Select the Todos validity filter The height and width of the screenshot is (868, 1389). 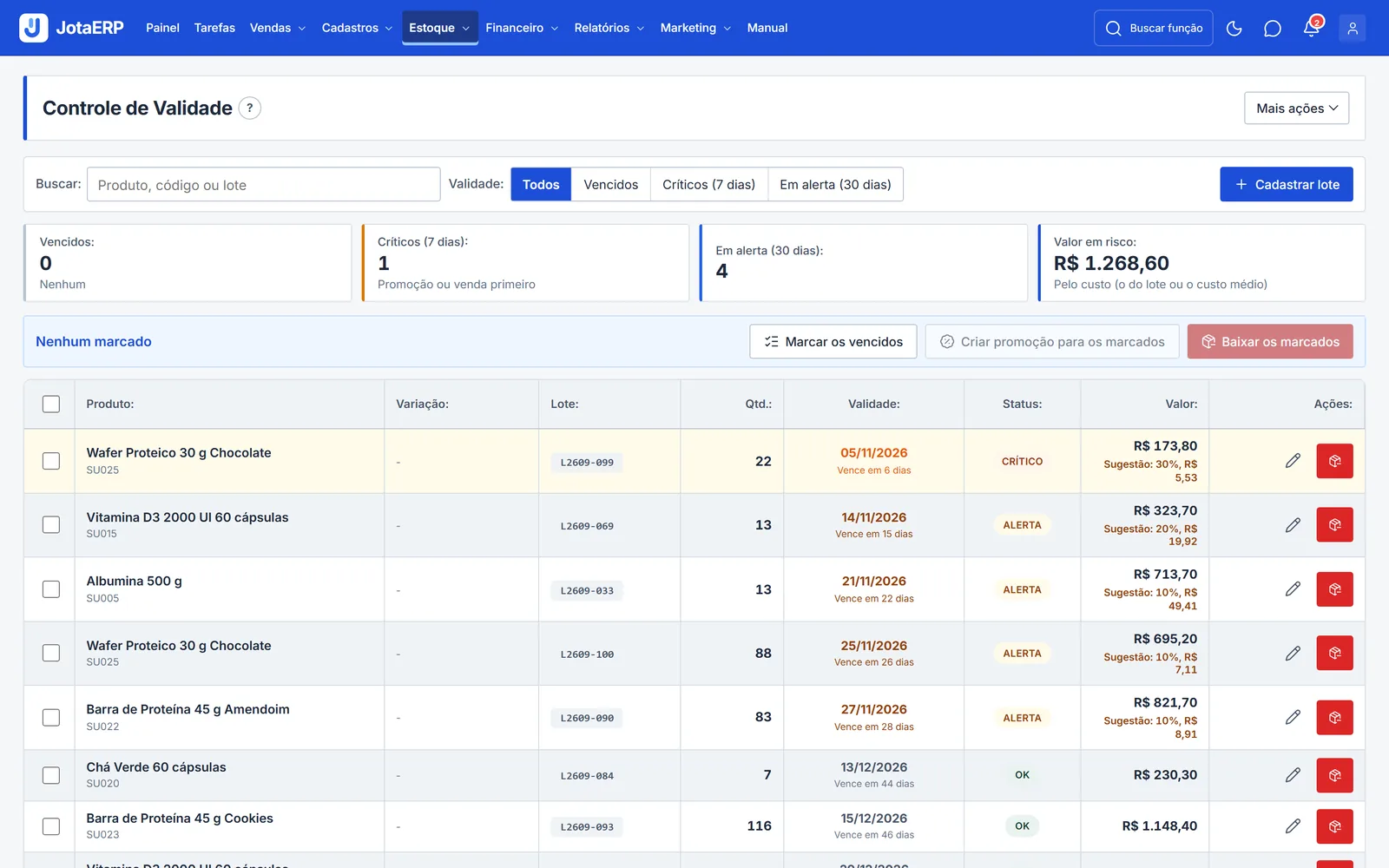541,185
